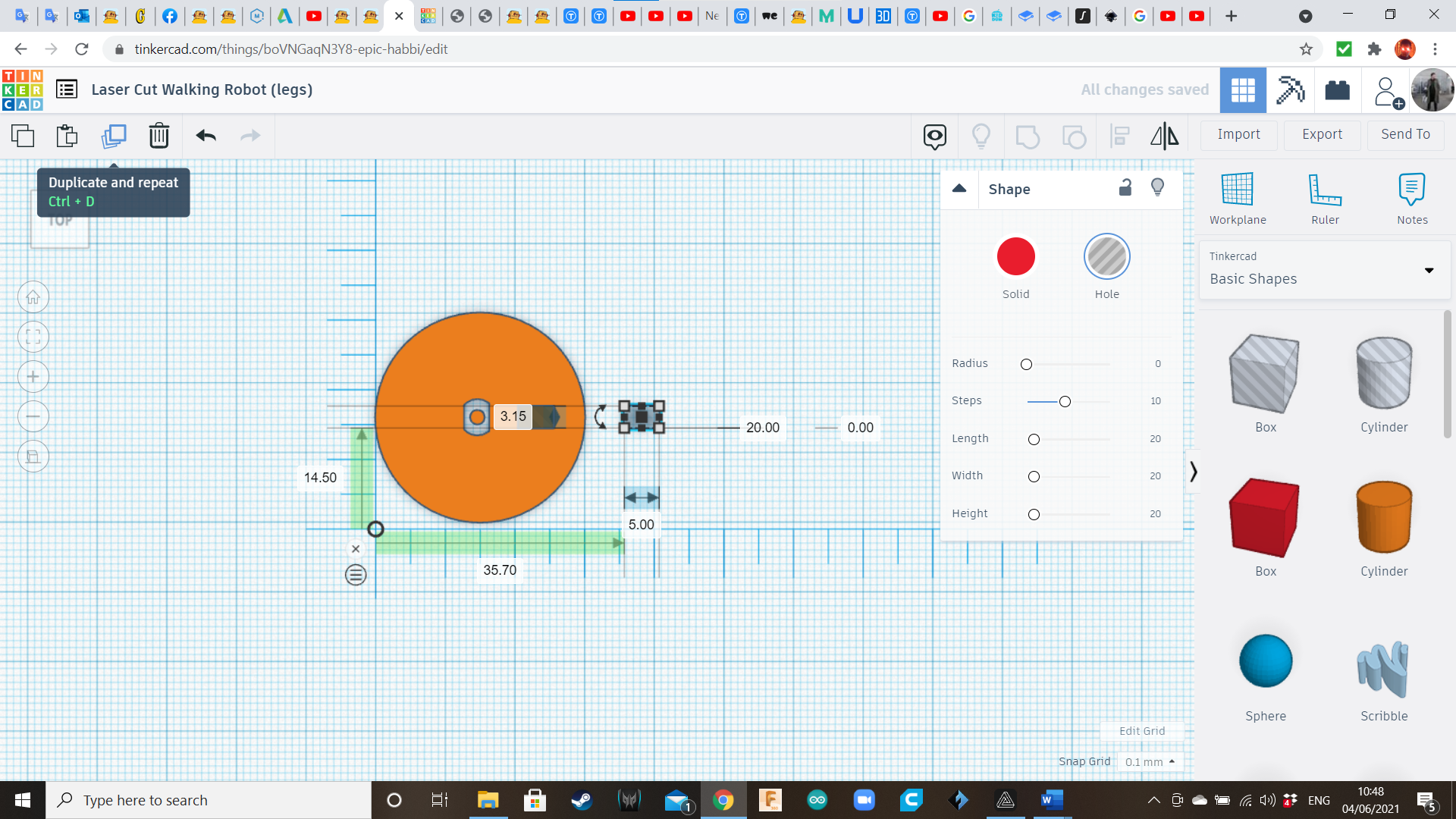
Task: Switch shape to Hole mode
Action: (1107, 256)
